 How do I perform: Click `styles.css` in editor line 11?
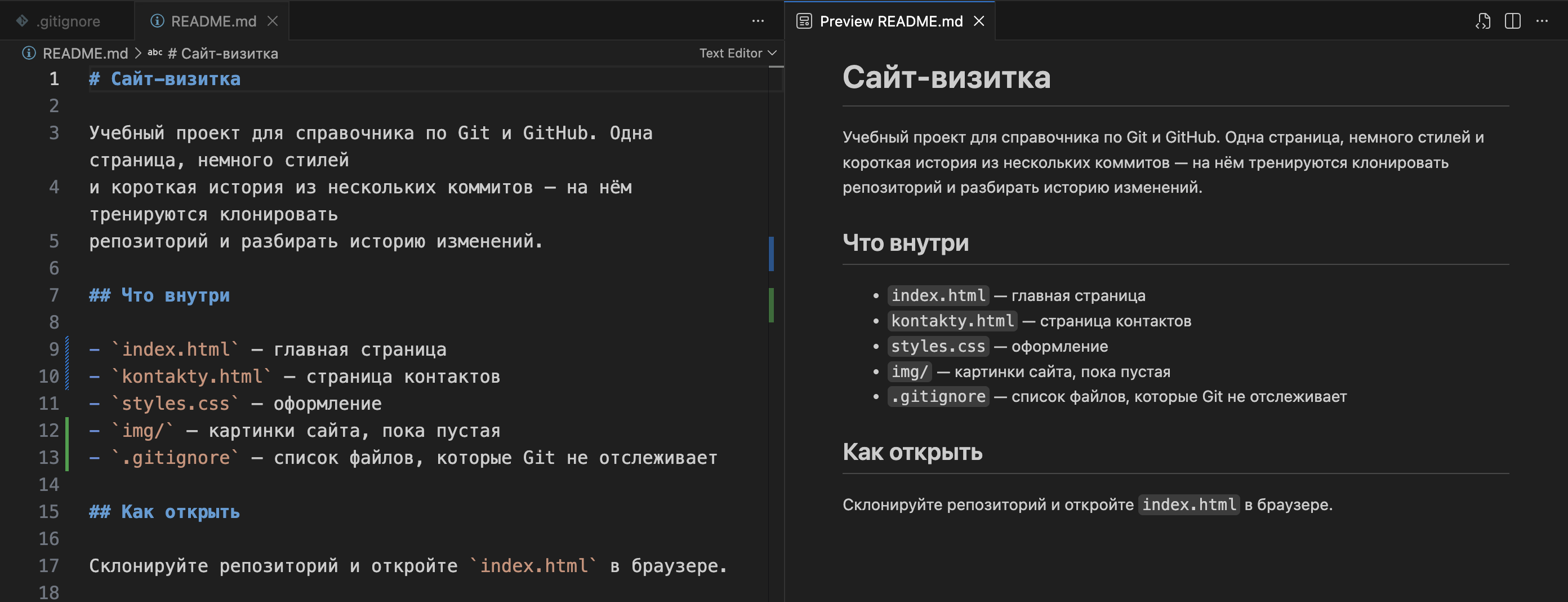tap(175, 404)
